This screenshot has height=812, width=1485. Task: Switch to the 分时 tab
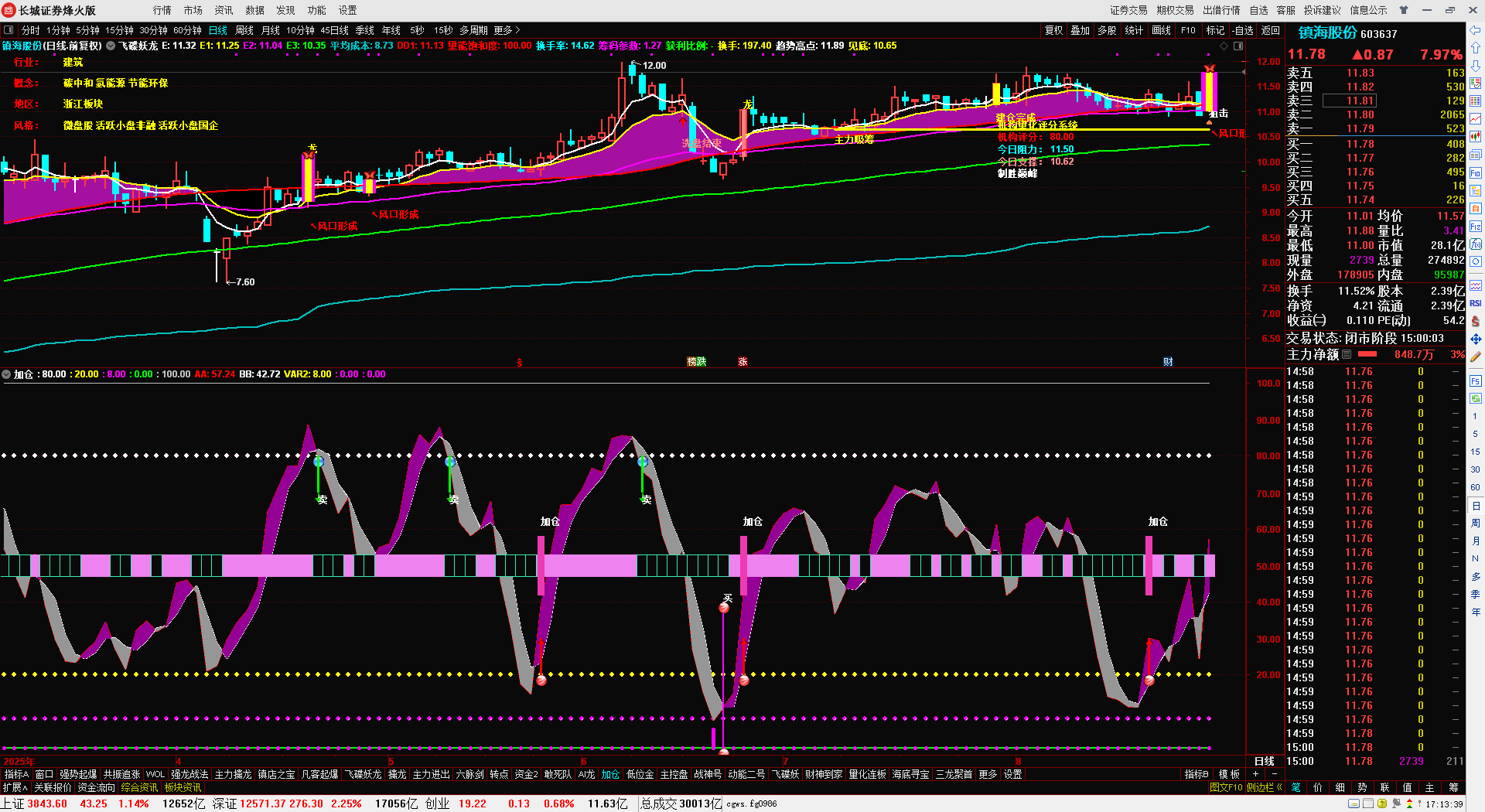coord(31,30)
